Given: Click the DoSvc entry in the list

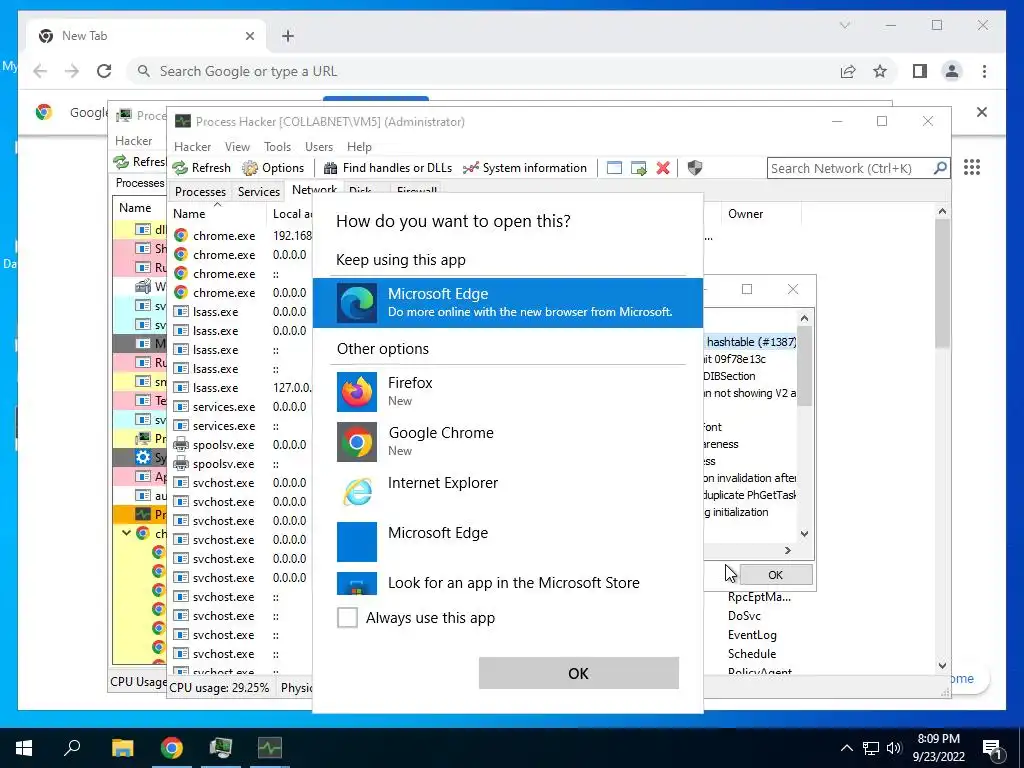Looking at the screenshot, I should click(x=744, y=616).
